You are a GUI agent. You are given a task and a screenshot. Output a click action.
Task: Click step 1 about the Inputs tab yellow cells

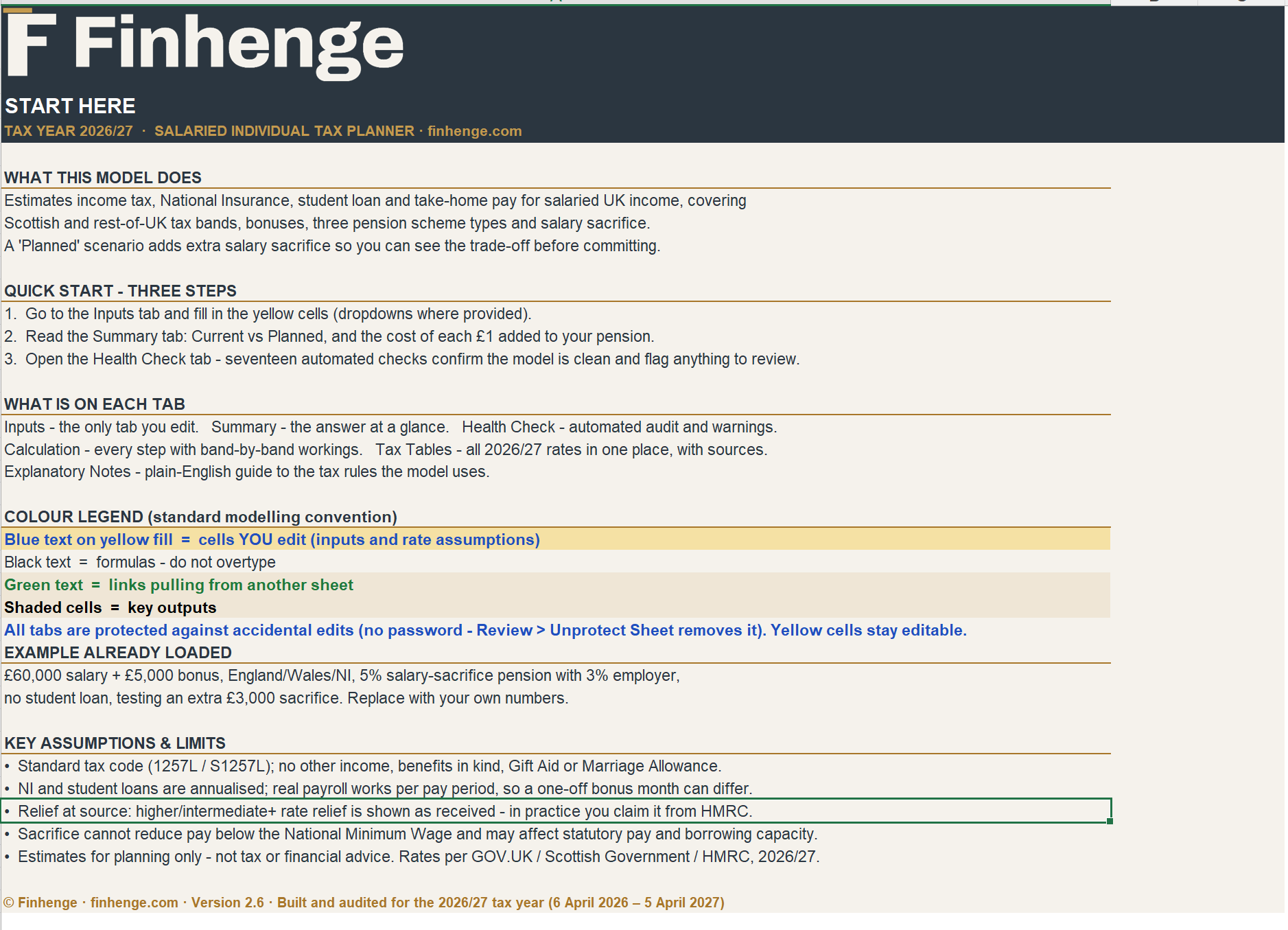coord(268,314)
